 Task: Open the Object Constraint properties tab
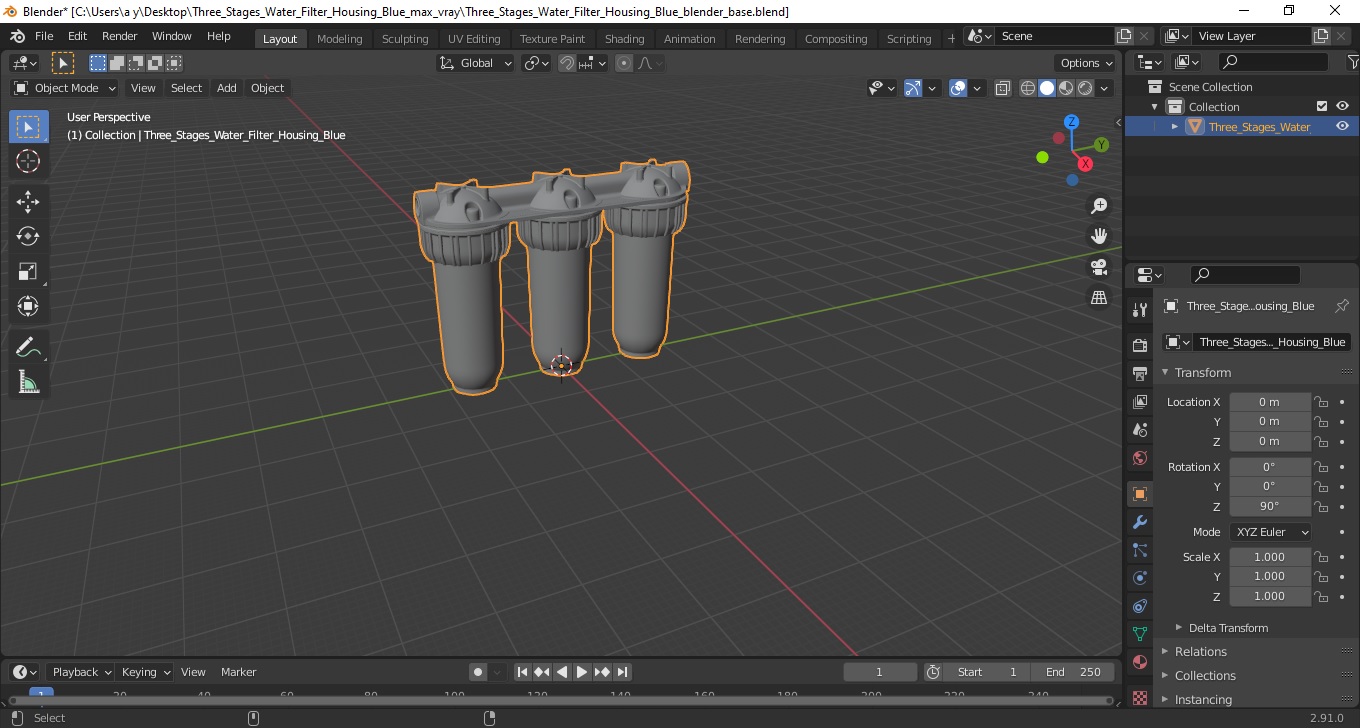1139,606
